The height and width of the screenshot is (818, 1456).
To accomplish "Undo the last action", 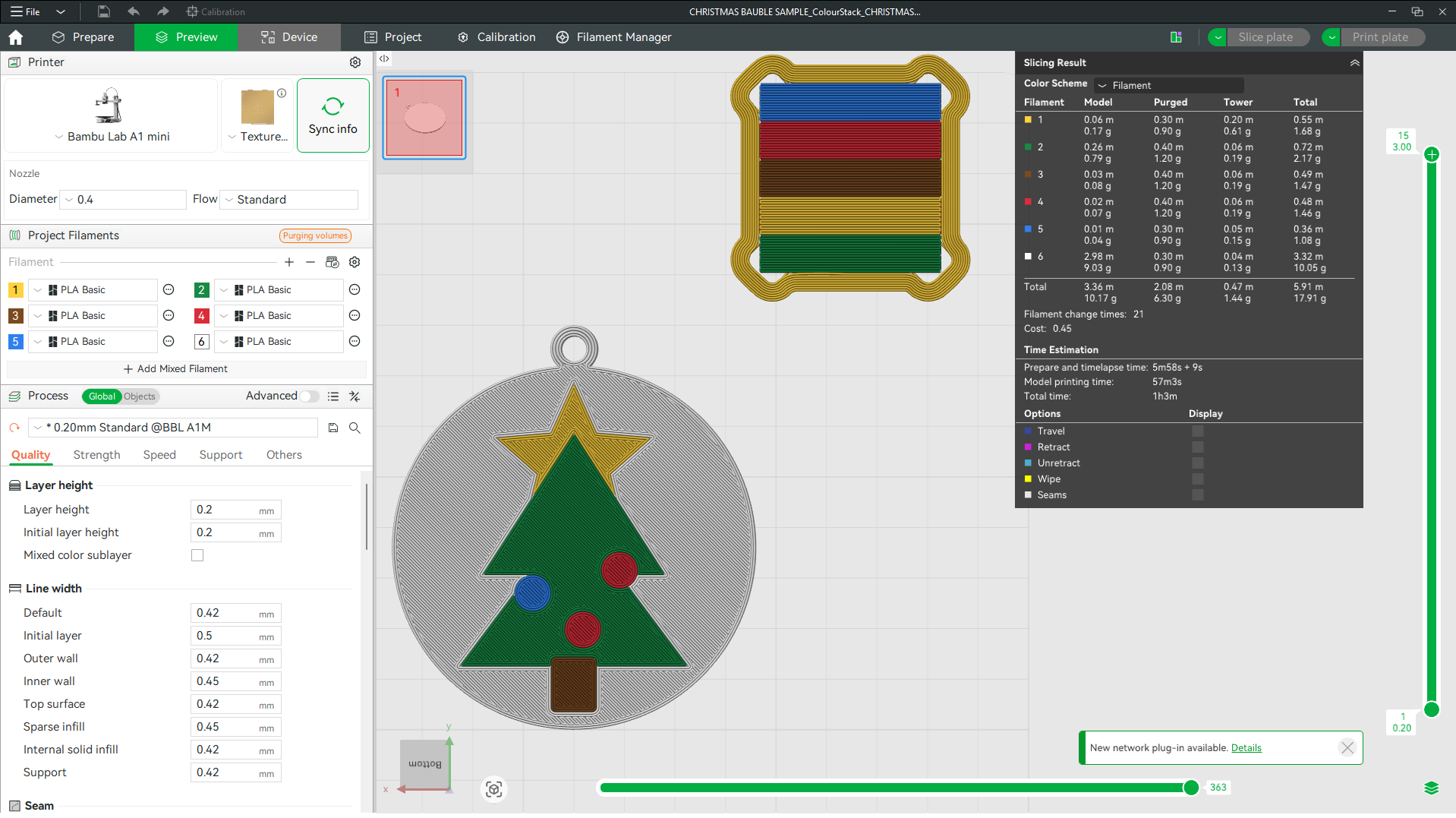I will coord(134,11).
